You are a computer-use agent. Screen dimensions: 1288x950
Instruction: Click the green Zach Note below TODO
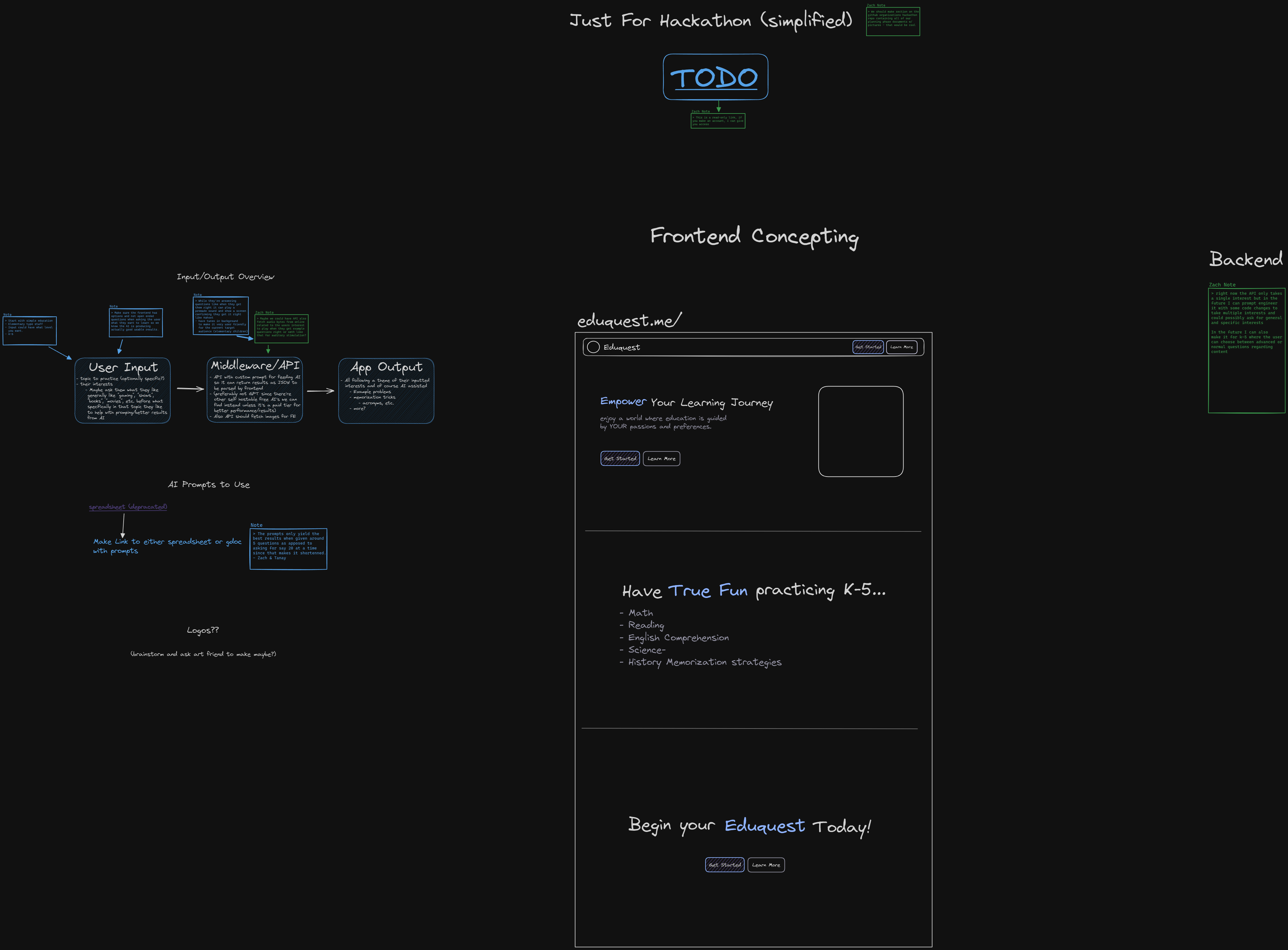pos(717,121)
